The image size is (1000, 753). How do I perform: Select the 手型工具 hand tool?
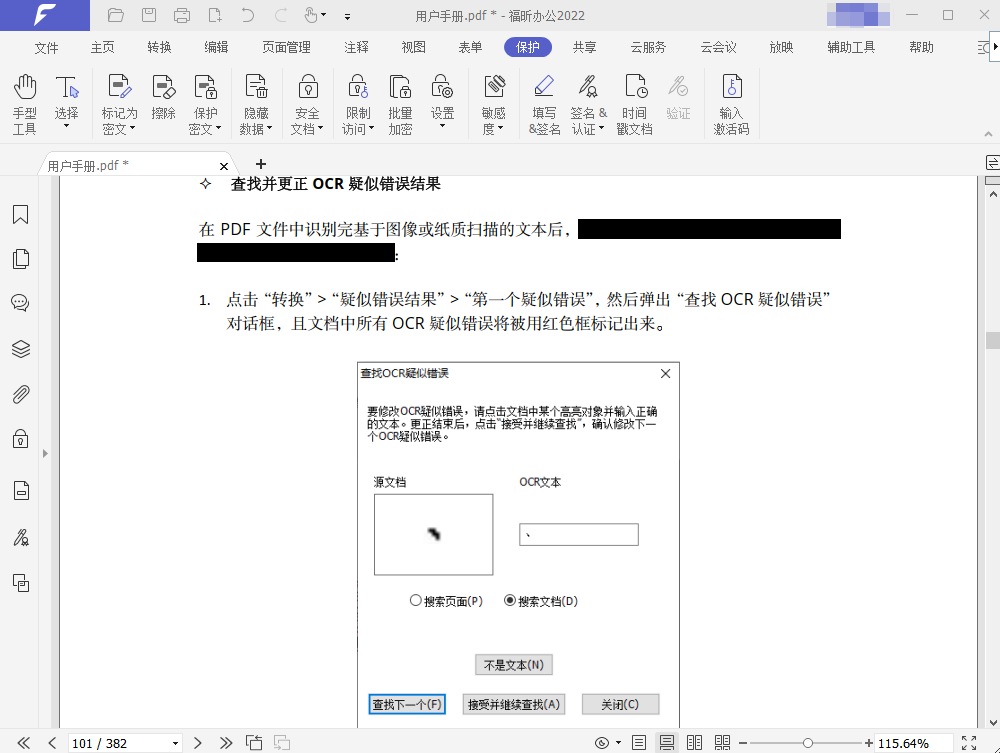click(x=25, y=104)
